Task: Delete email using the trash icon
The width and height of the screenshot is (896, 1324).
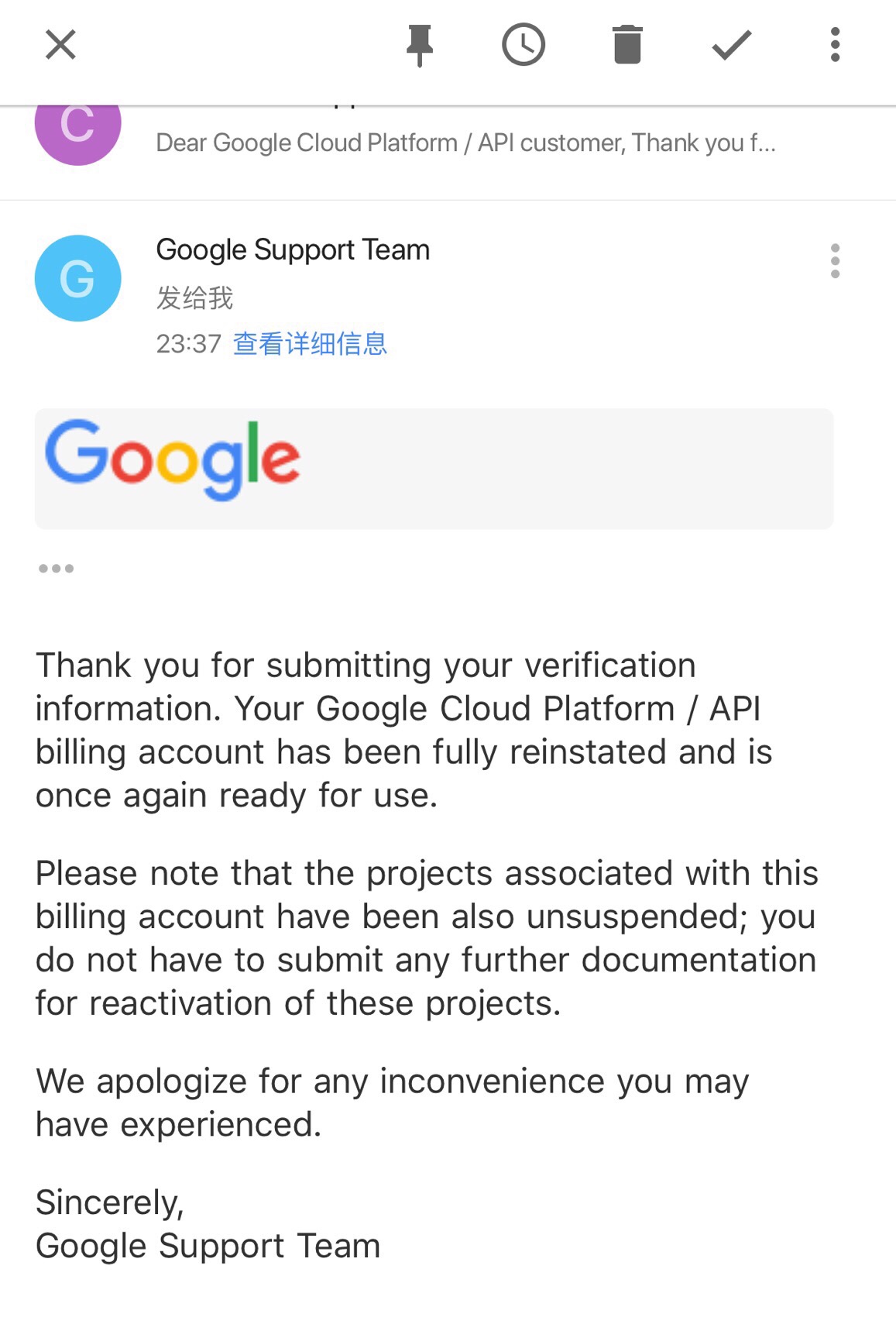Action: [627, 45]
